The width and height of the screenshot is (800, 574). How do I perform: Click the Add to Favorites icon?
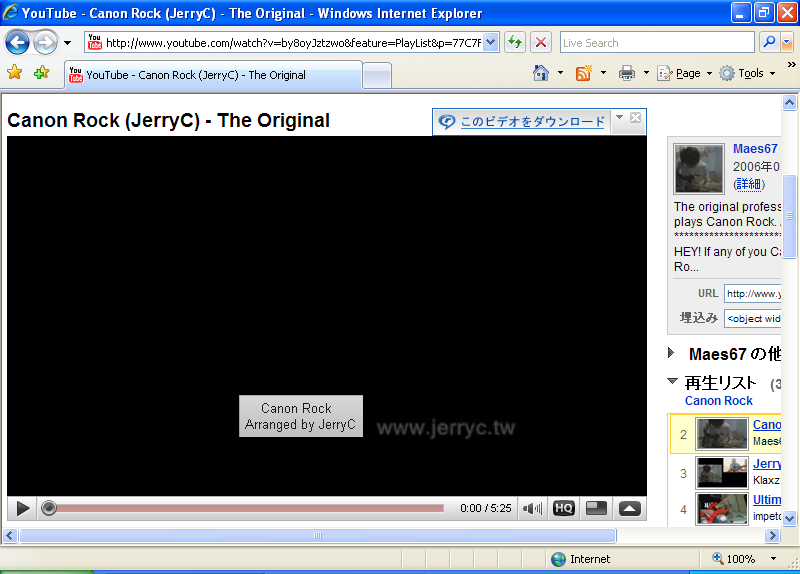click(x=41, y=72)
